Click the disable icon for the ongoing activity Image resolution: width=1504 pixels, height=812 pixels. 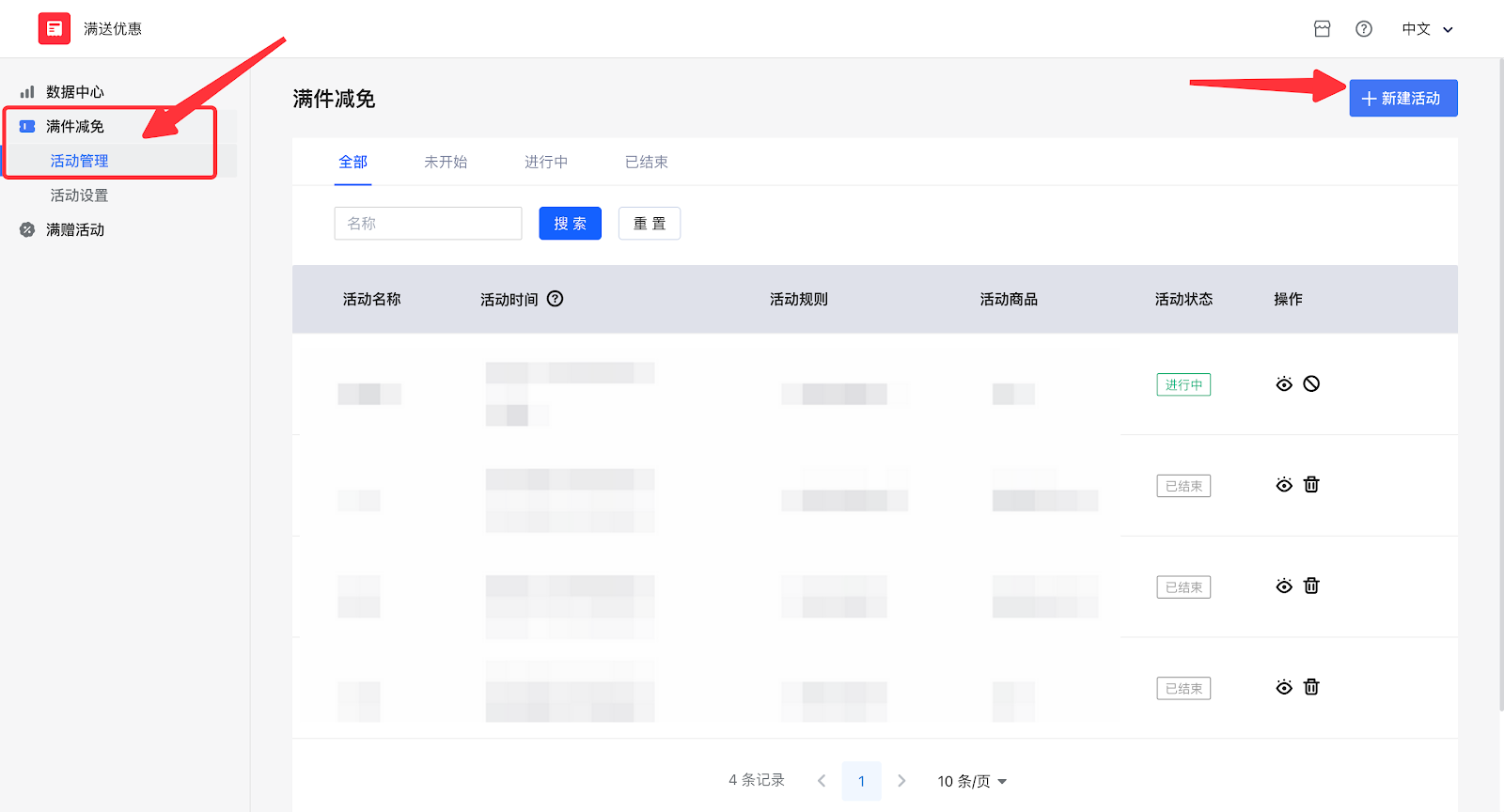[x=1311, y=383]
